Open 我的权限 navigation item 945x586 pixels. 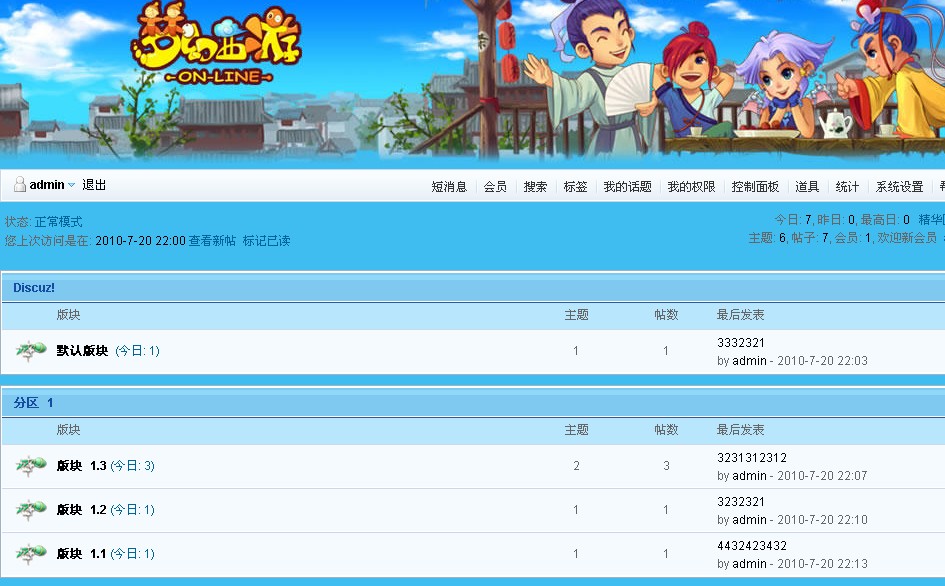(x=691, y=187)
